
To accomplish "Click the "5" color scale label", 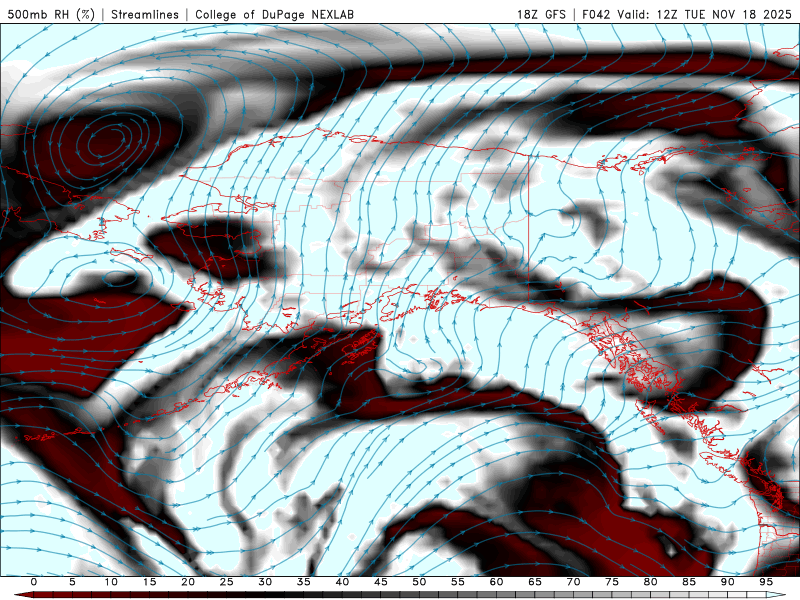I will click(72, 582).
